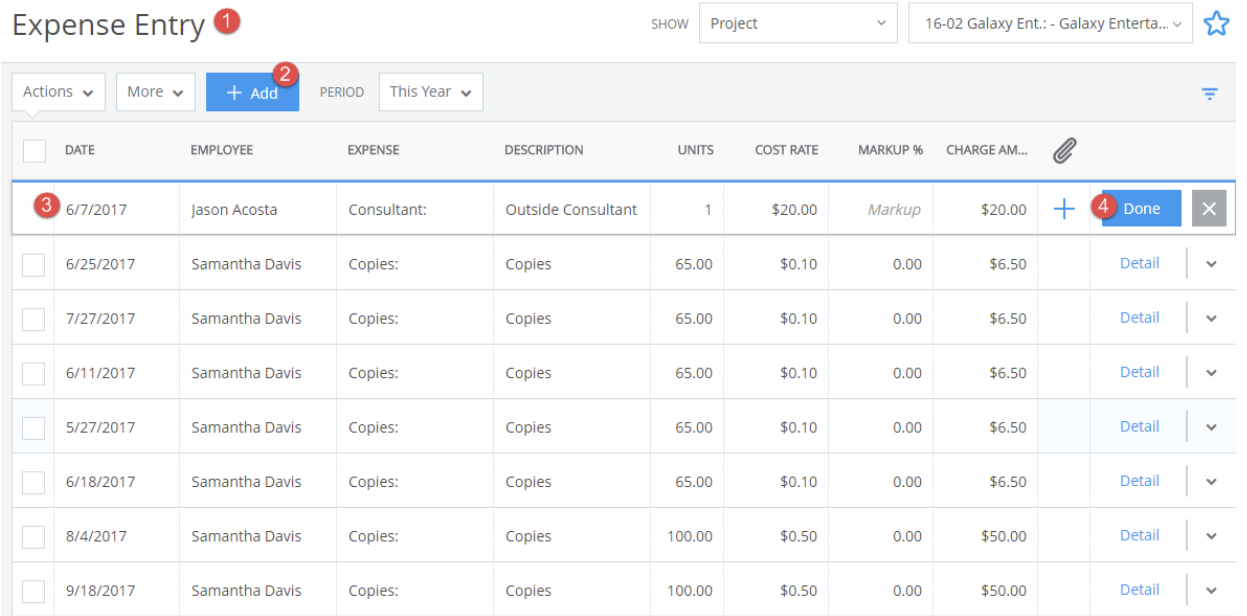Check the 7/27/2017 row checkbox

point(34,319)
